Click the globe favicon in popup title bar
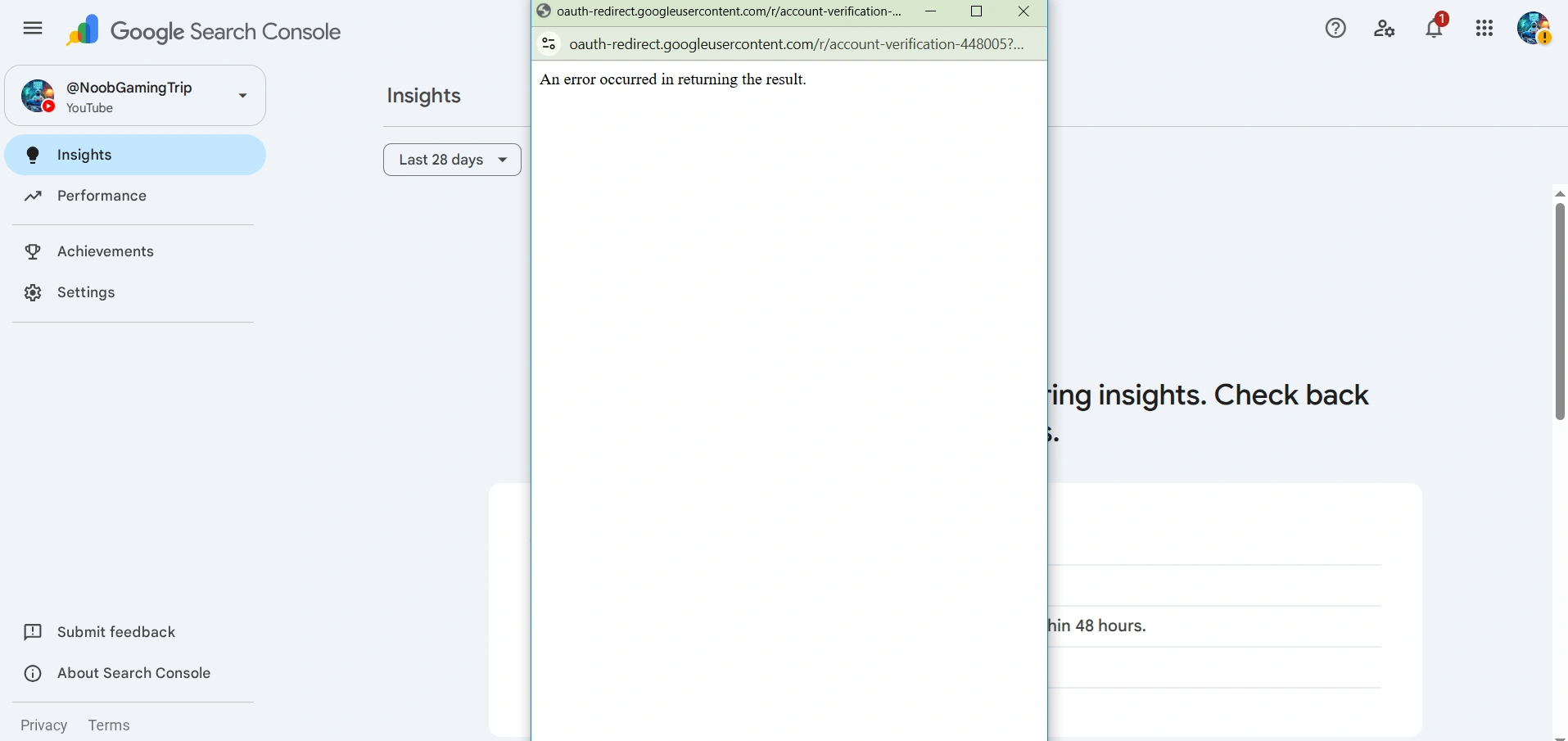The width and height of the screenshot is (1568, 741). pos(544,11)
